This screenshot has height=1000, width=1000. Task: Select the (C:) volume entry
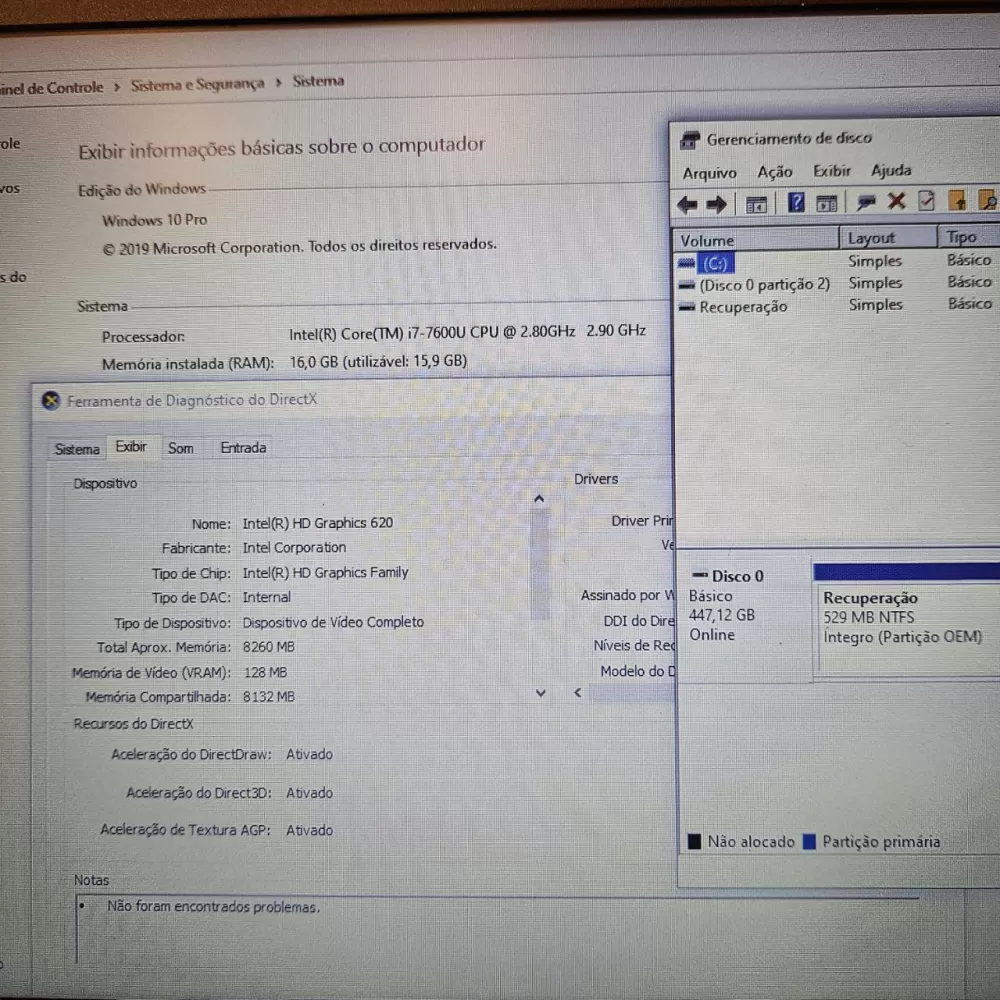point(714,262)
